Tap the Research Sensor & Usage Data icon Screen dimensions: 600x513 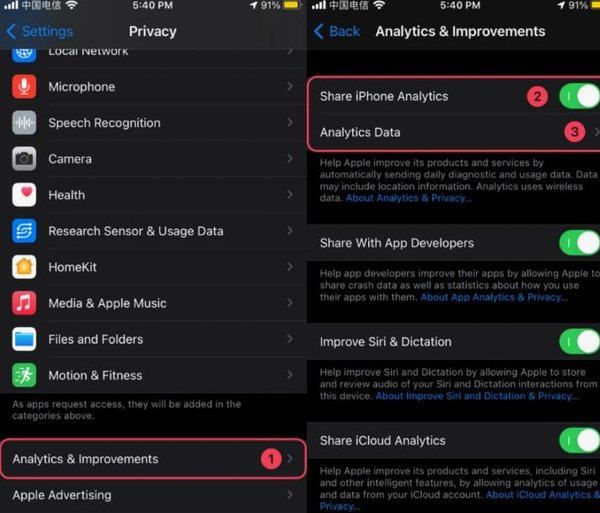pos(24,231)
